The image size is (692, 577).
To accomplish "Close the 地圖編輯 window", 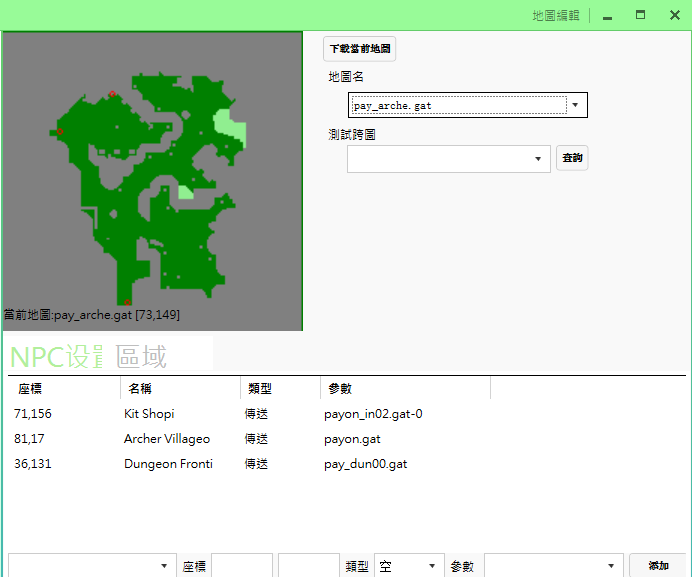I will click(x=674, y=15).
